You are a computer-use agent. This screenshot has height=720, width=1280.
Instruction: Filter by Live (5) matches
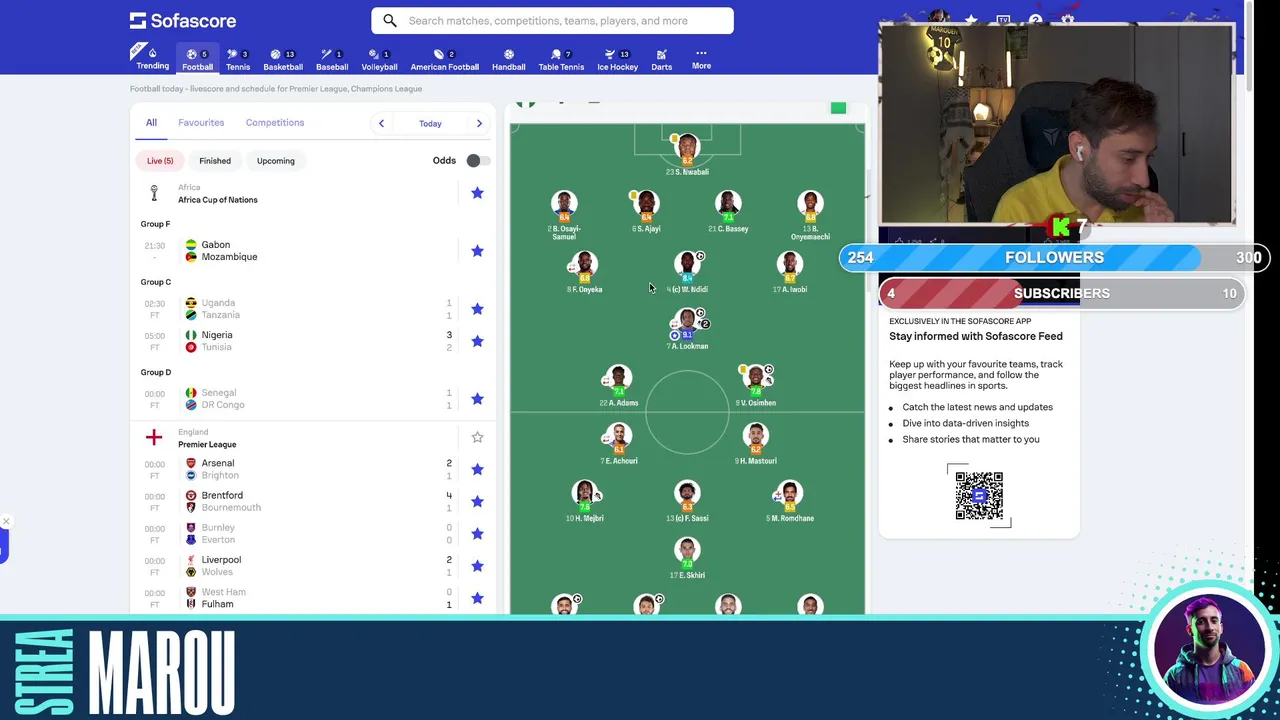160,160
